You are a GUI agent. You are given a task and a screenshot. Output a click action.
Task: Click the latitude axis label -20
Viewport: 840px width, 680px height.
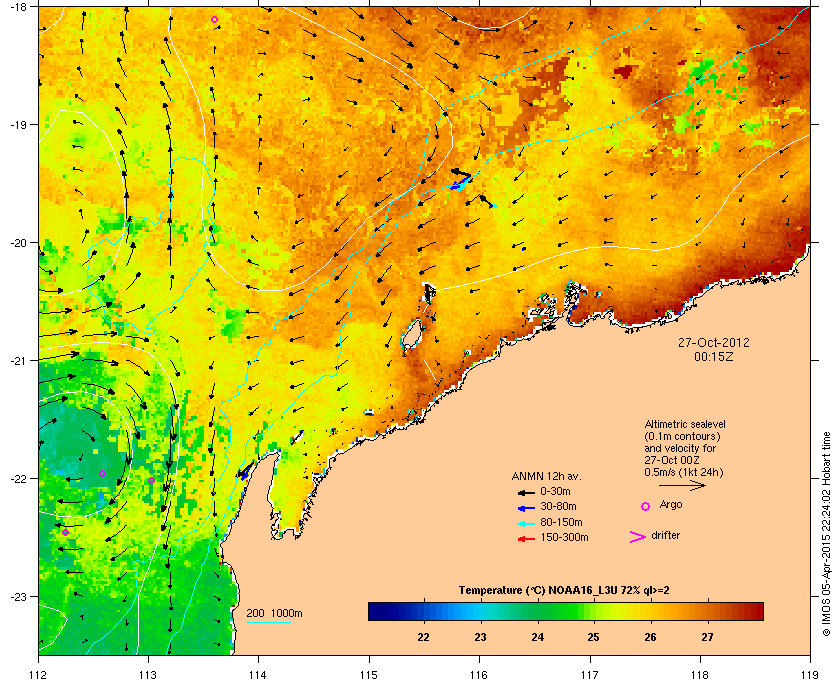[17, 242]
